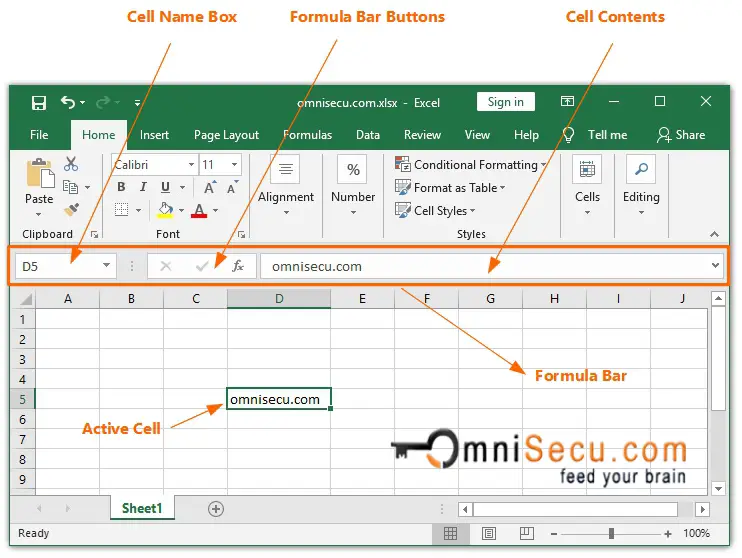
Task: Switch to Page Layout view icon
Action: (x=489, y=534)
